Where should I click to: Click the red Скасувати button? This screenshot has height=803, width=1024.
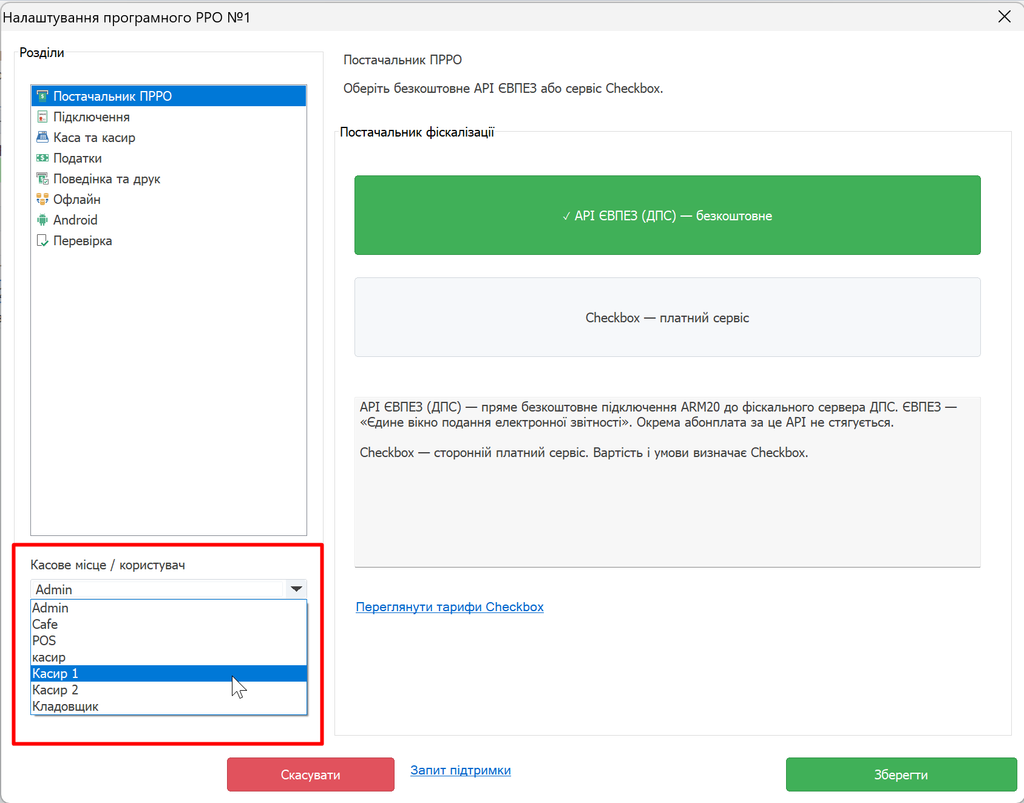coord(310,774)
